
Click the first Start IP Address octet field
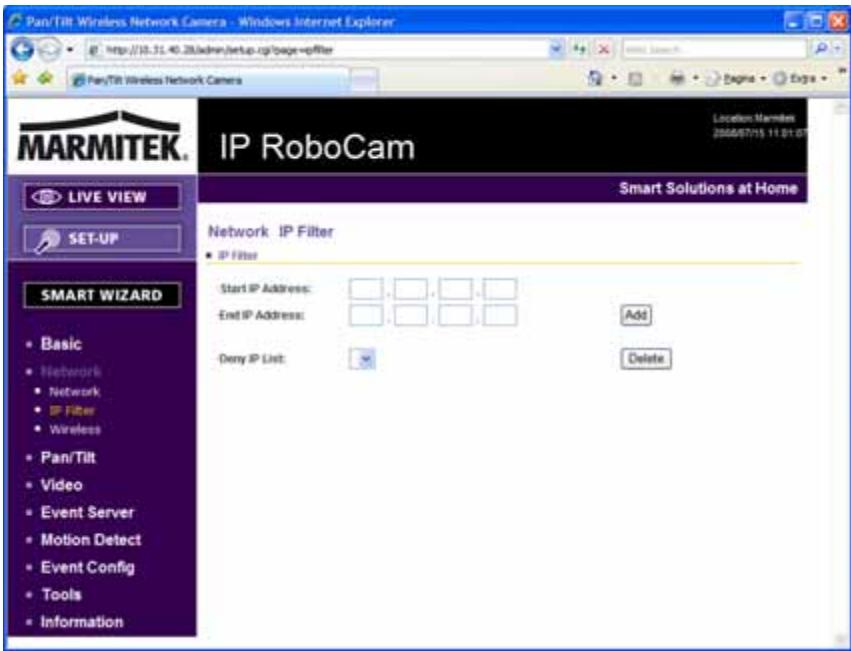pyautogui.click(x=366, y=288)
